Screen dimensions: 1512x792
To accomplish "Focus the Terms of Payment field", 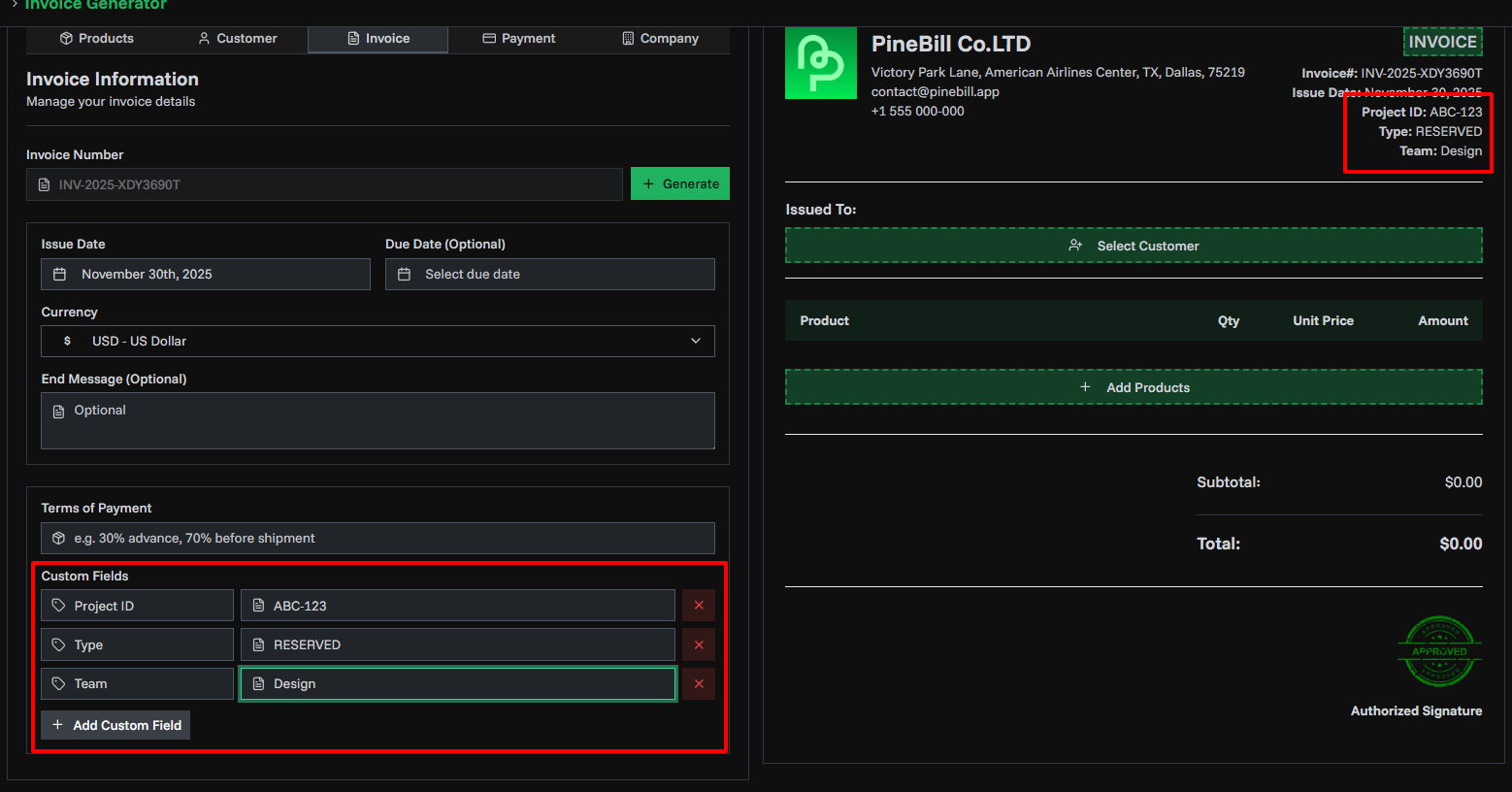I will (378, 539).
